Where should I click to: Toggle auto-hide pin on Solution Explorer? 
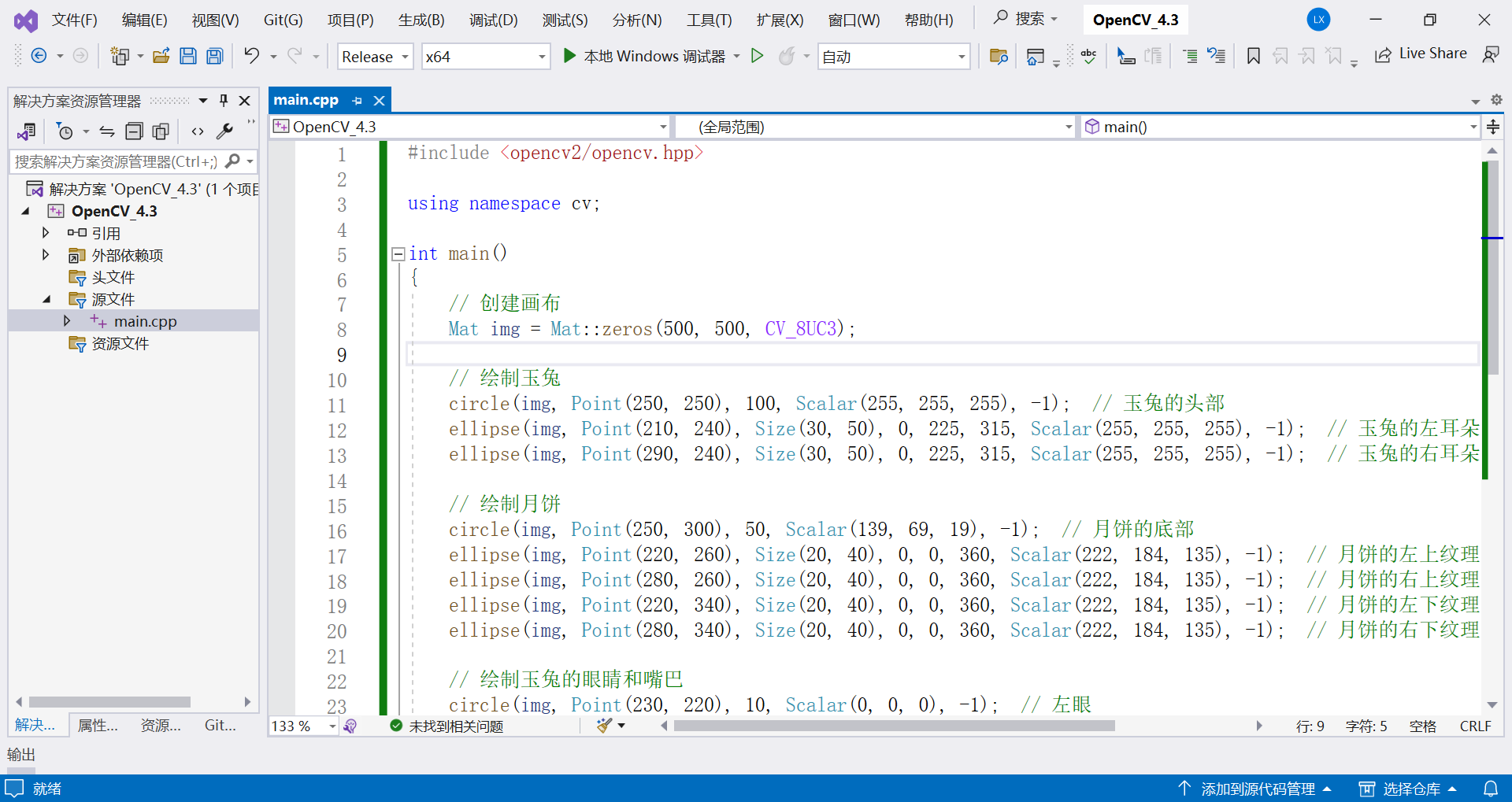click(x=224, y=101)
